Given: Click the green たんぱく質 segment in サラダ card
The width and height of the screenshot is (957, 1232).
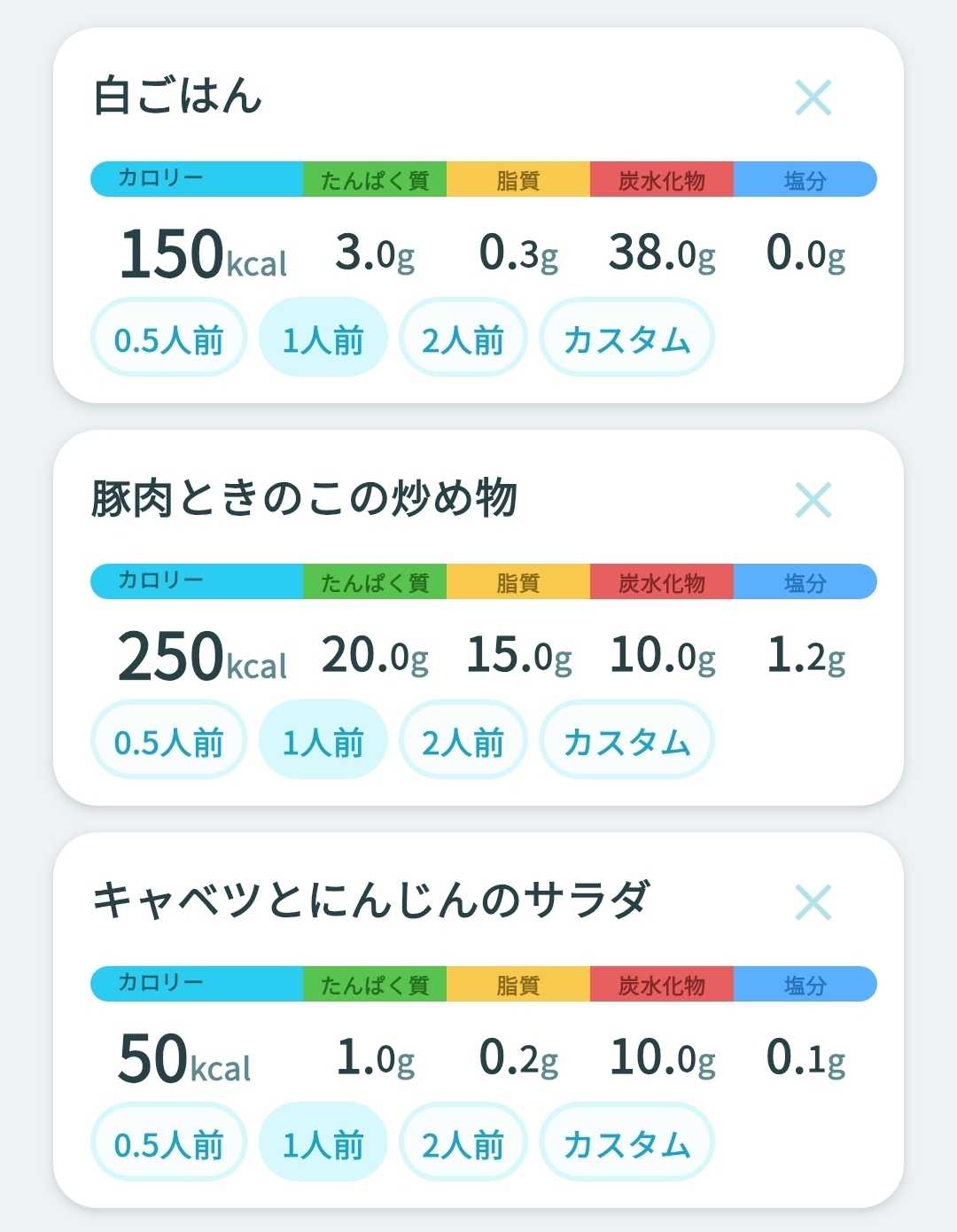Looking at the screenshot, I should coord(375,984).
